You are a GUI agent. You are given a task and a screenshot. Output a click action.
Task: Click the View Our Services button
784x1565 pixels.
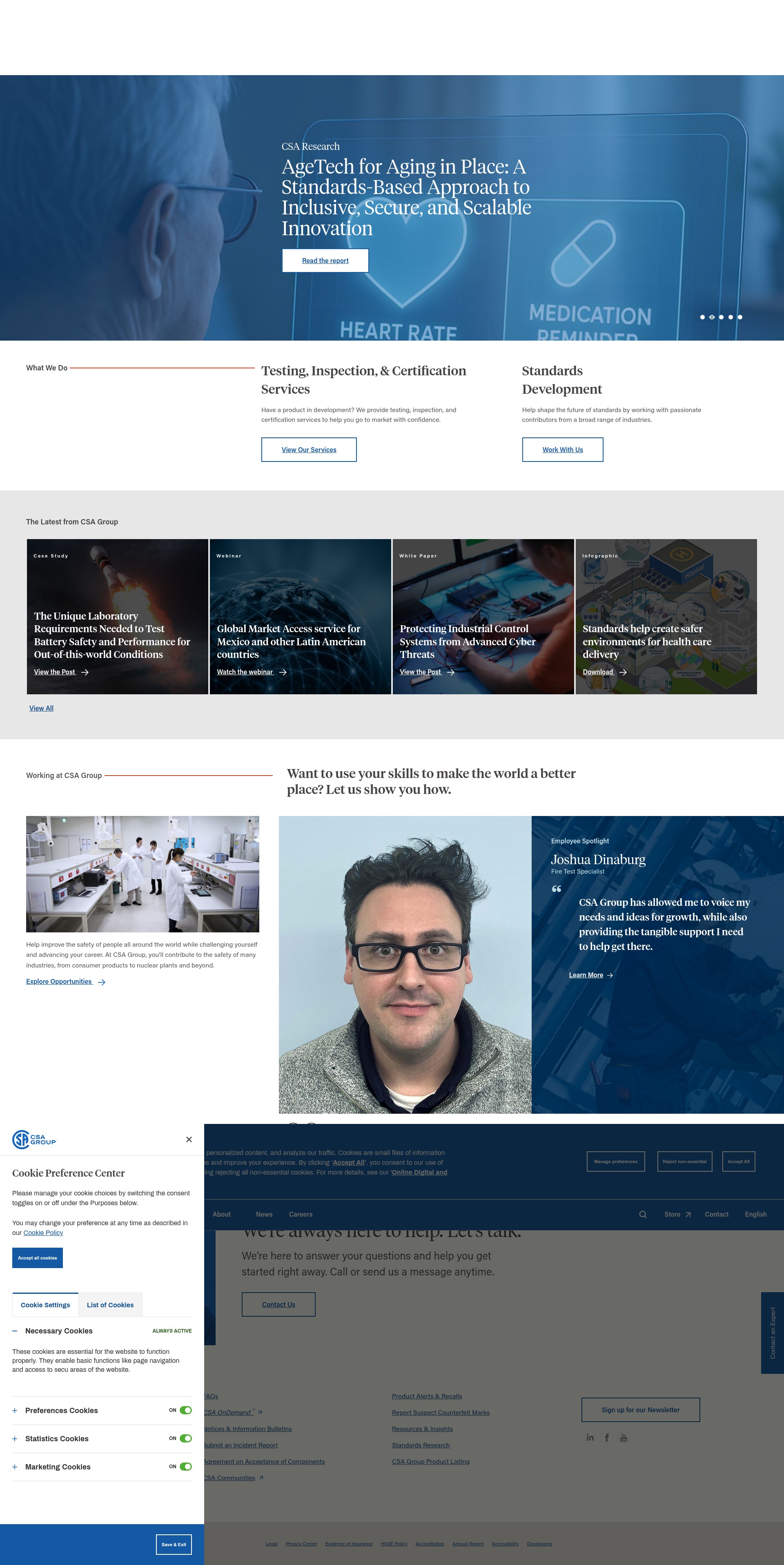point(309,450)
